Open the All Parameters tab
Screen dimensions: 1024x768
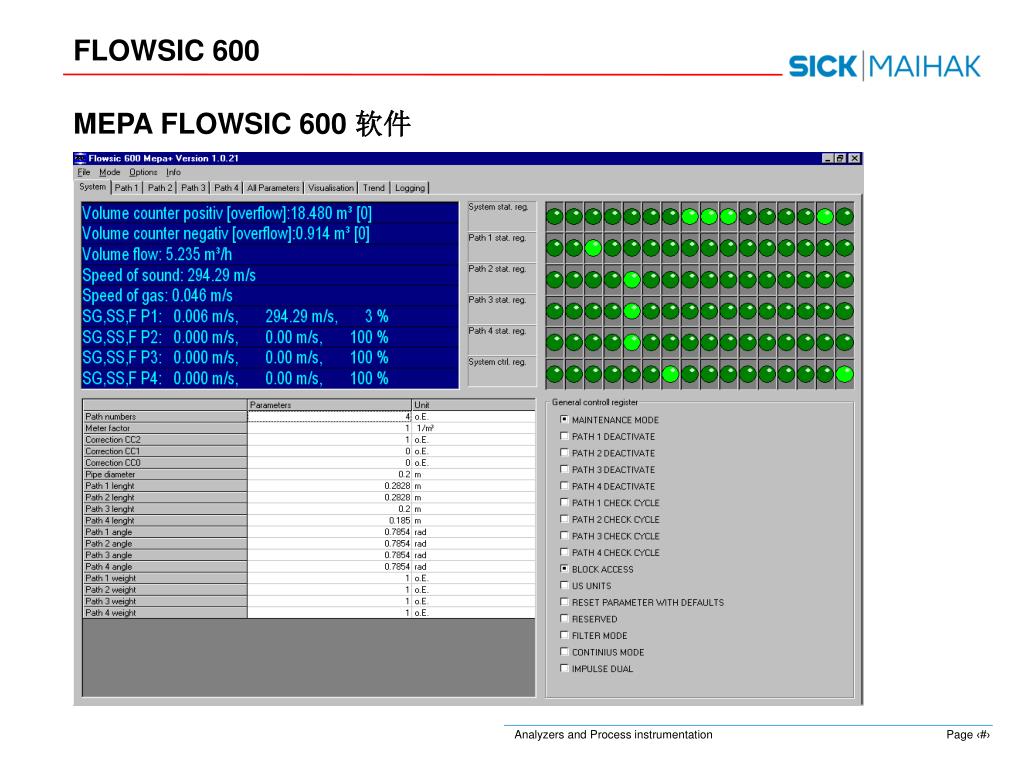pyautogui.click(x=274, y=188)
